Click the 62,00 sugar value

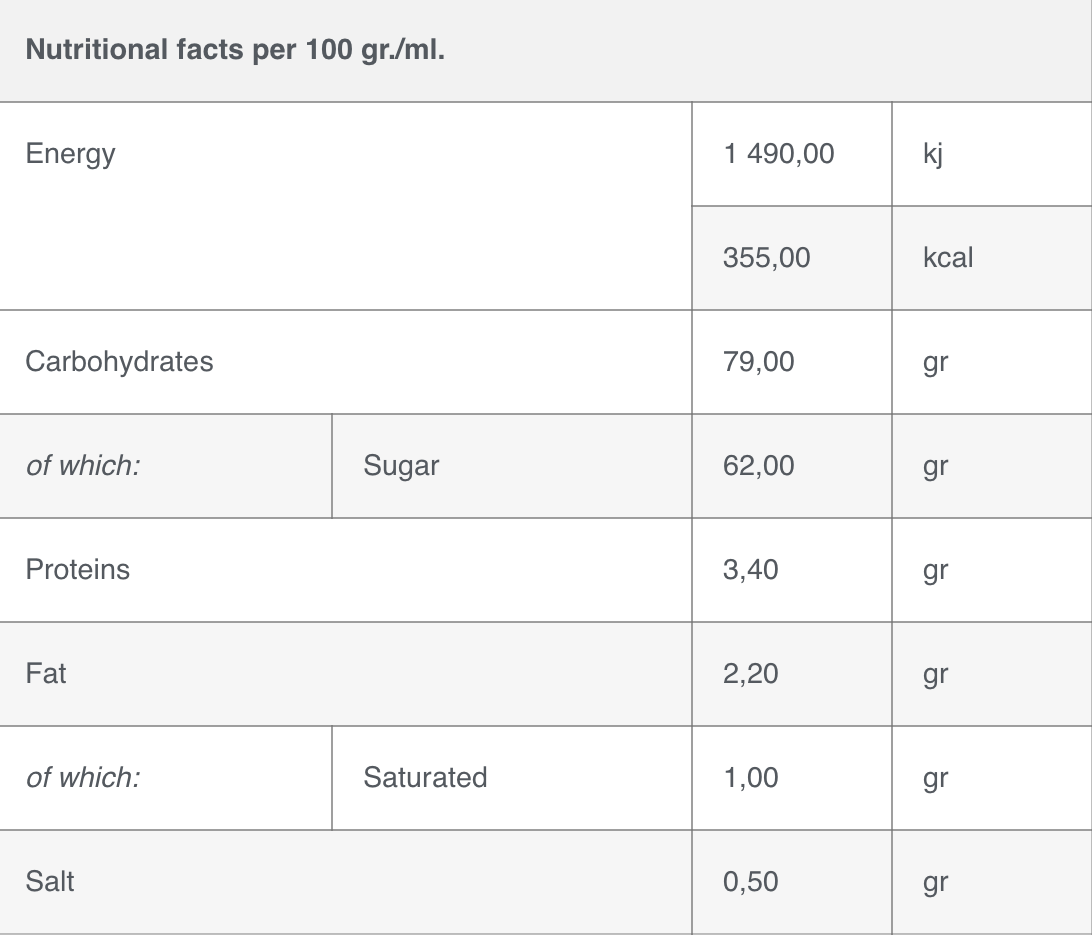coord(758,466)
